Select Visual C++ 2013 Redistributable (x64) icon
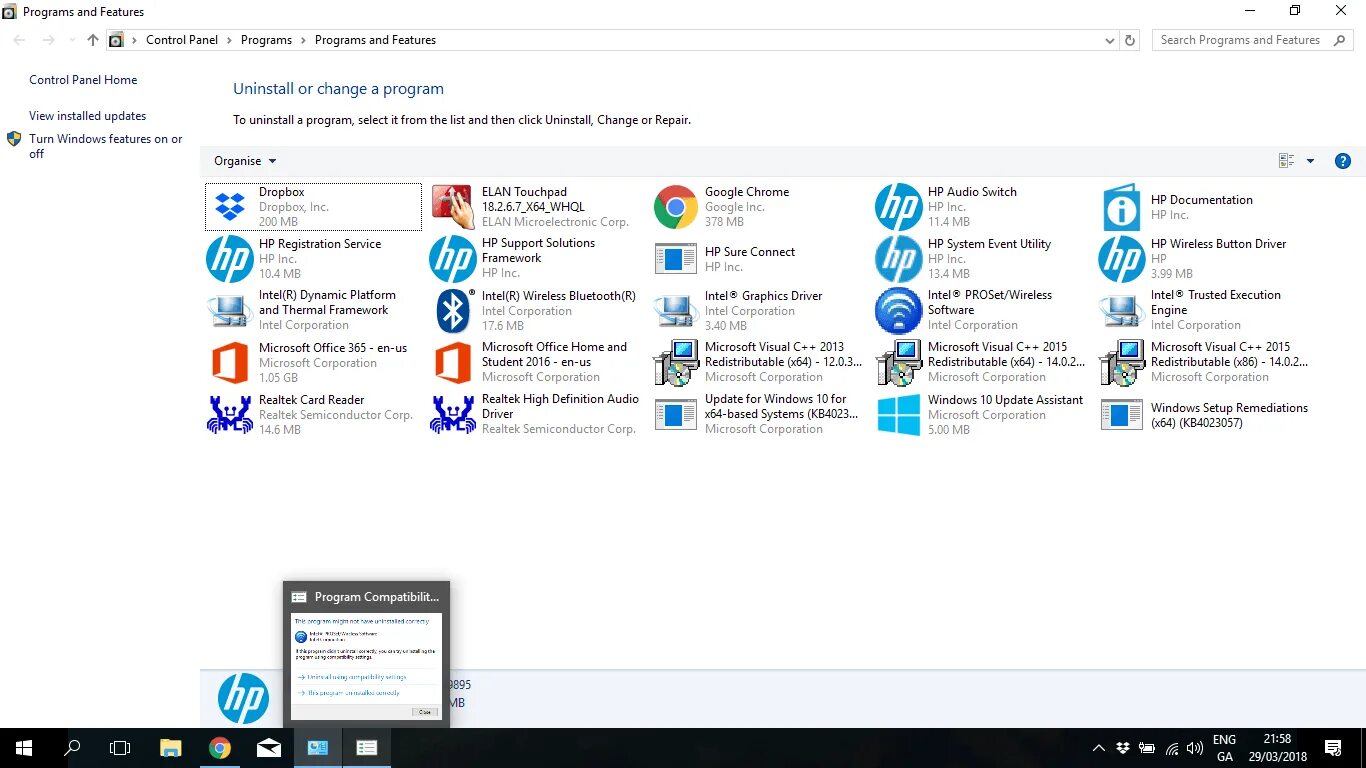1366x768 pixels. tap(676, 363)
